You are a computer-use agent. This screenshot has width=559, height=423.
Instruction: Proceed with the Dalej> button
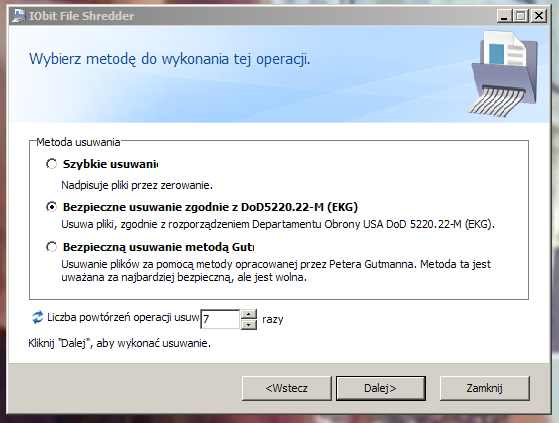coord(380,388)
